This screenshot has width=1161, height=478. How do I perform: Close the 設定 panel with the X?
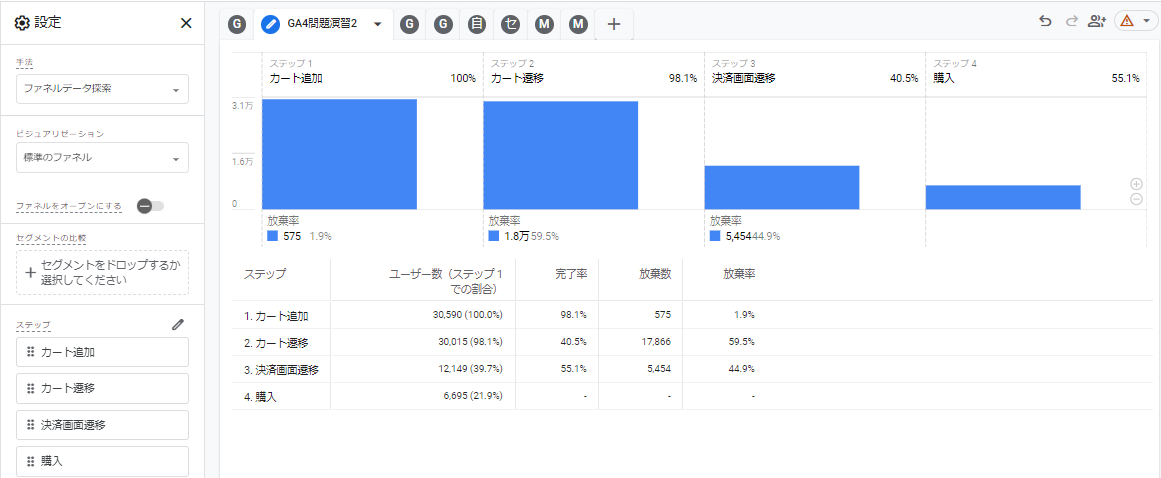click(x=186, y=23)
